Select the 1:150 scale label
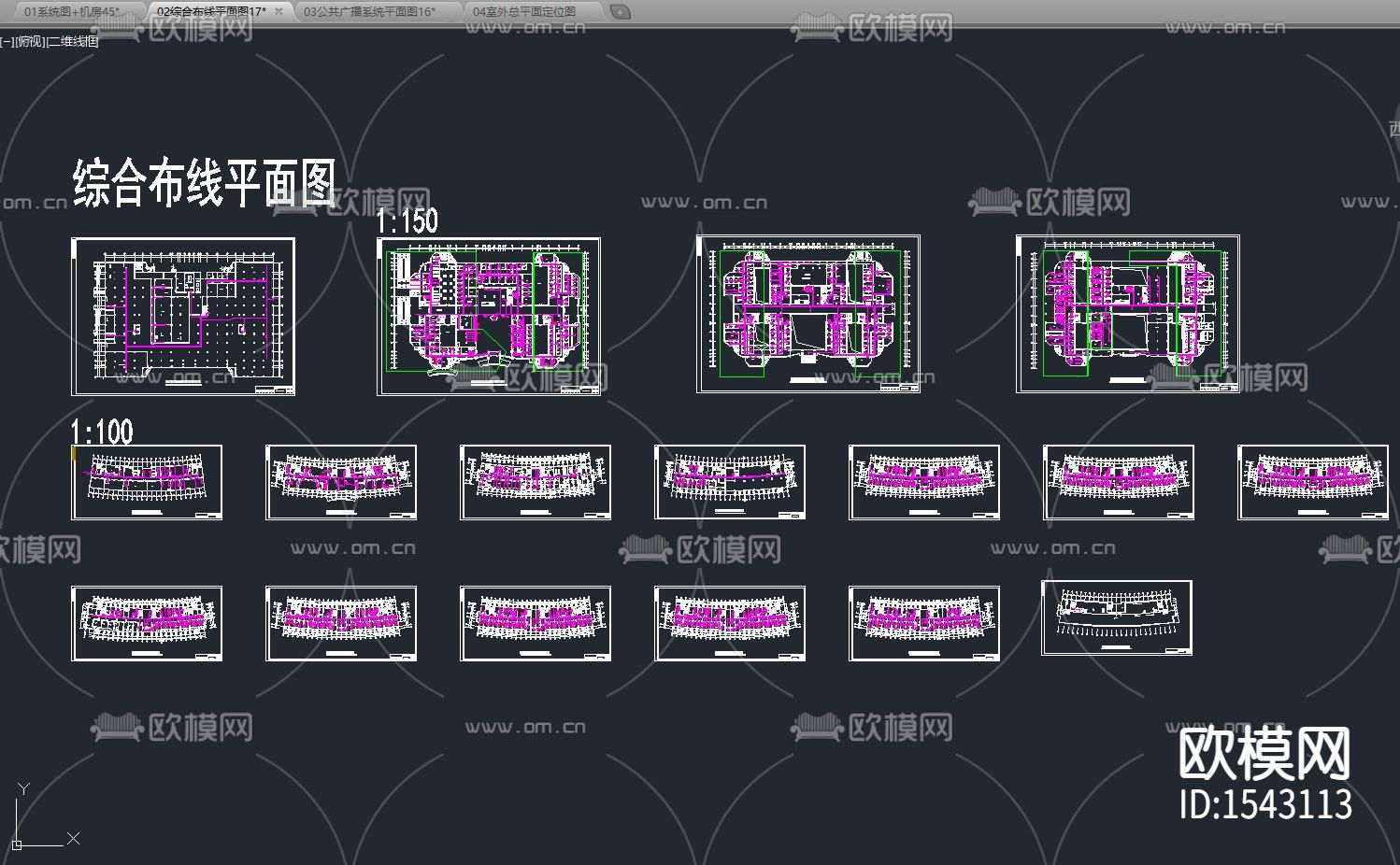 click(407, 220)
